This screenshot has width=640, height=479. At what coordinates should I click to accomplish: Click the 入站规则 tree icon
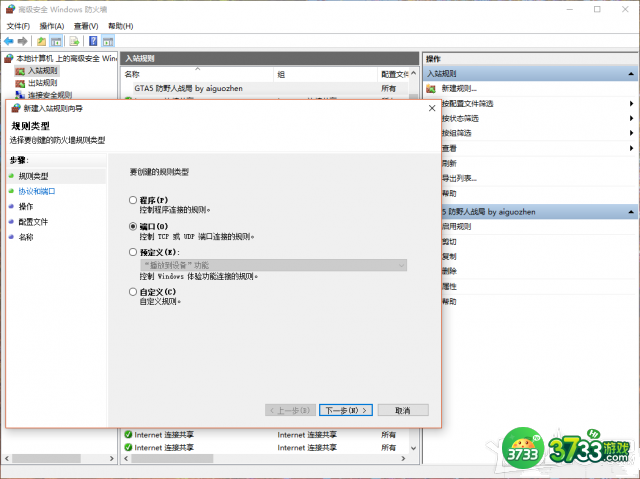coord(20,71)
